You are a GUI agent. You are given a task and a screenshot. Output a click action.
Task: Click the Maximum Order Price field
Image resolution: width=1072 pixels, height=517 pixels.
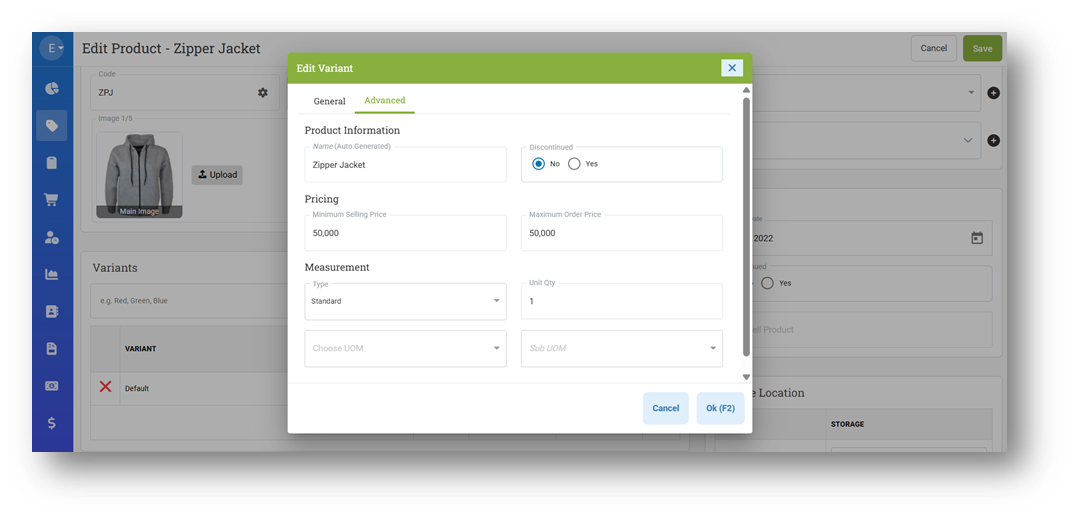pos(621,233)
